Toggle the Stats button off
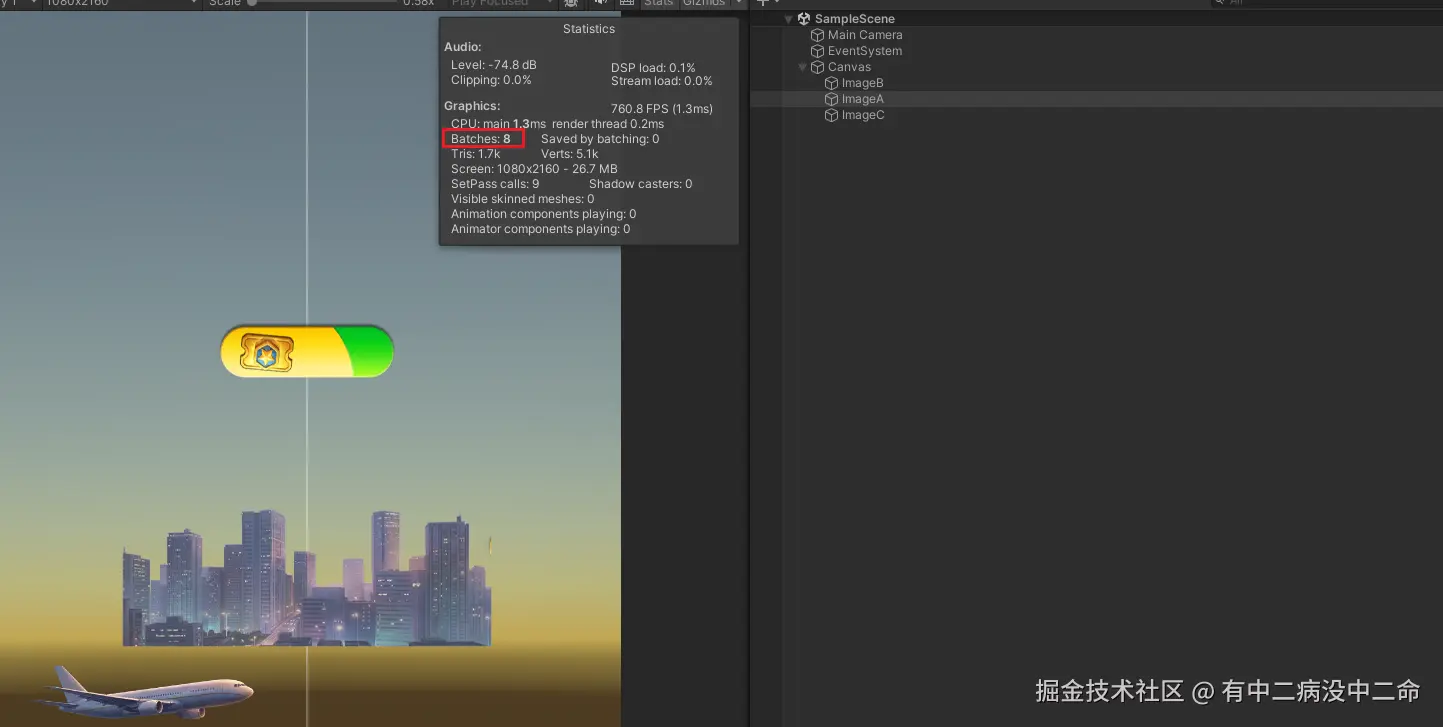 tap(658, 3)
